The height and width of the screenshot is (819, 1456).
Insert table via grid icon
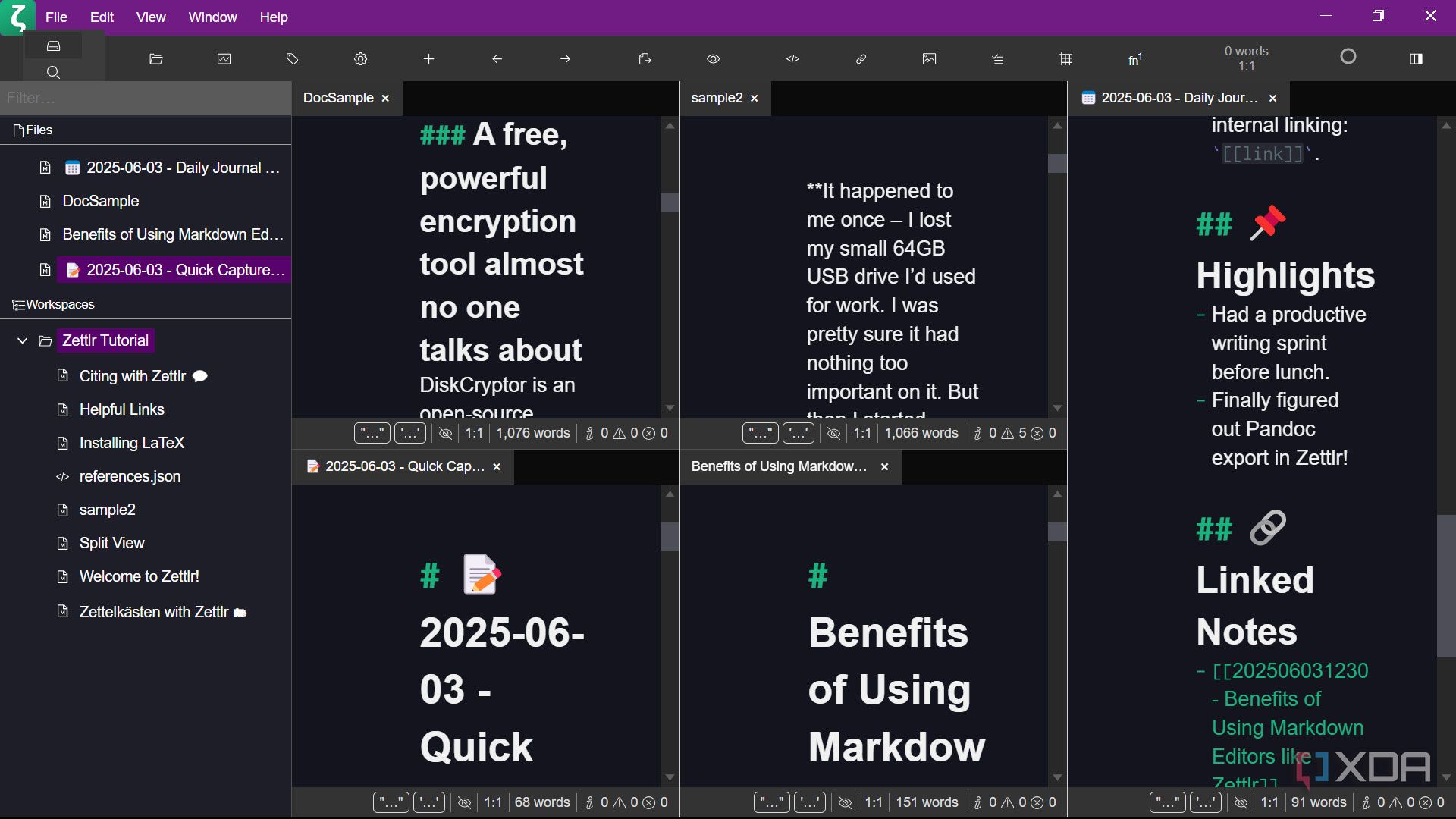click(1066, 59)
